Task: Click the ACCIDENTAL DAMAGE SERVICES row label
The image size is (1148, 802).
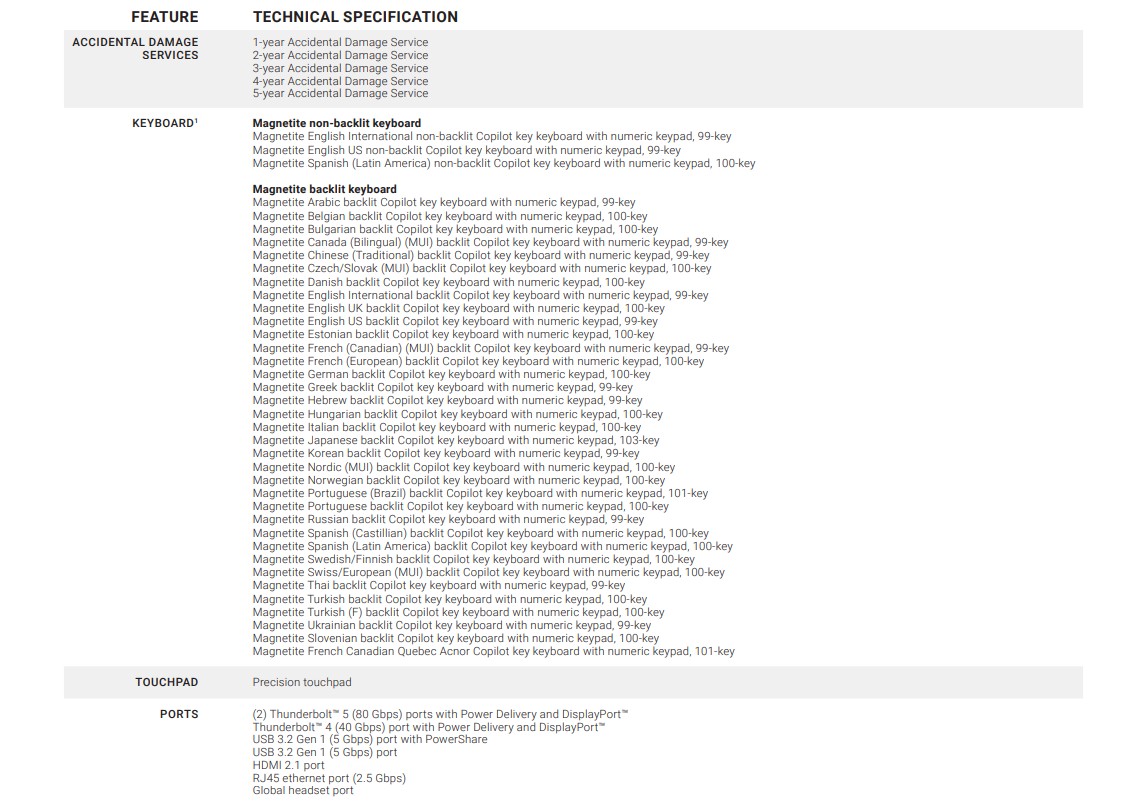Action: (x=135, y=49)
